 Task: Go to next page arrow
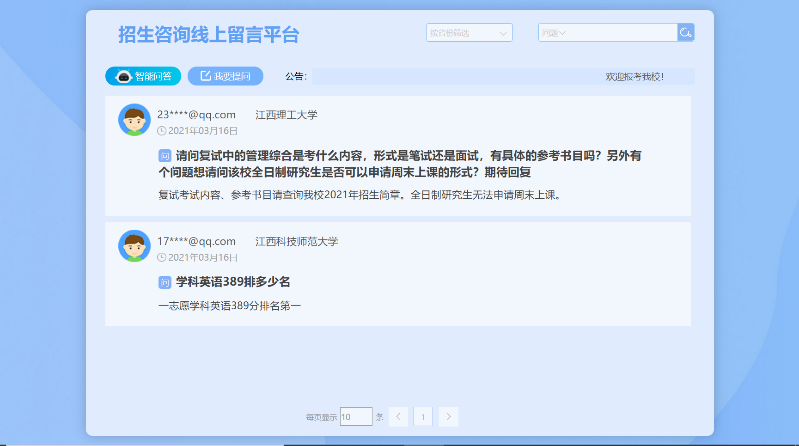tap(448, 416)
